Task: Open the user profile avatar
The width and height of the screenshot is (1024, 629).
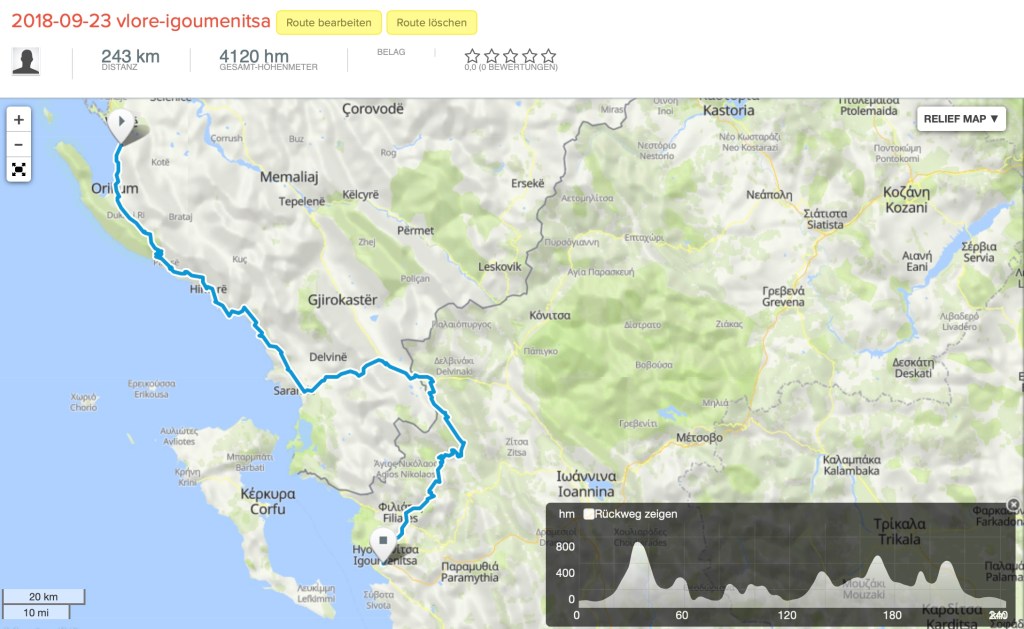Action: coord(26,61)
